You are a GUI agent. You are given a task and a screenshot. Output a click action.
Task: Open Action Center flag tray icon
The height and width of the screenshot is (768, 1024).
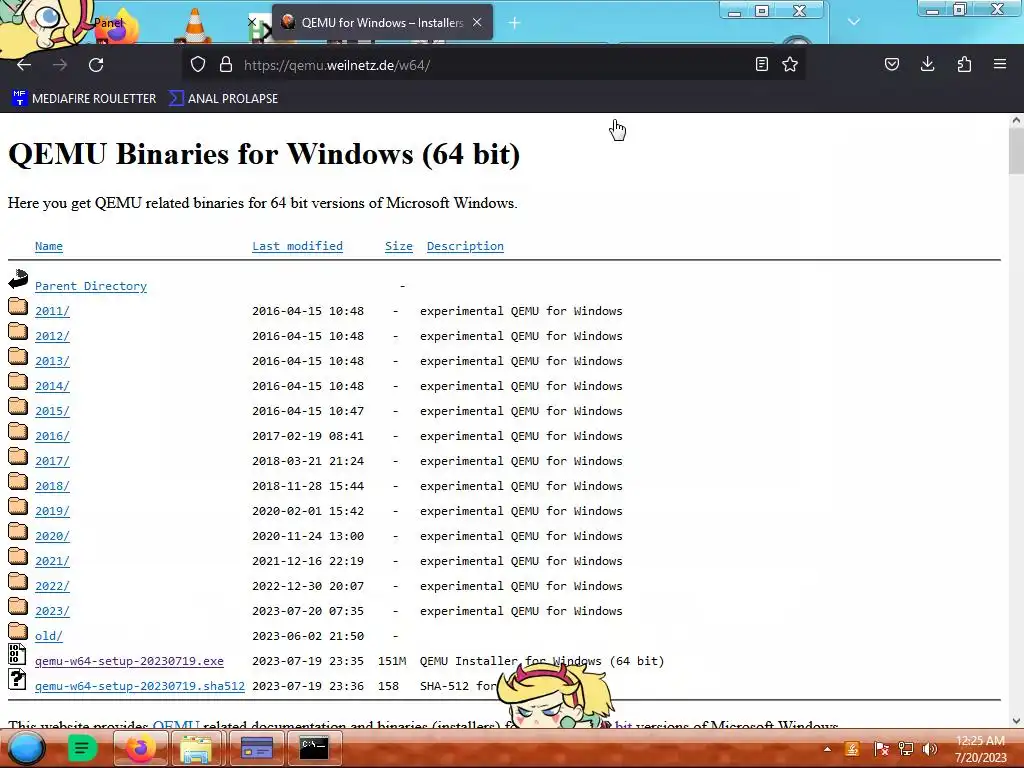click(881, 749)
